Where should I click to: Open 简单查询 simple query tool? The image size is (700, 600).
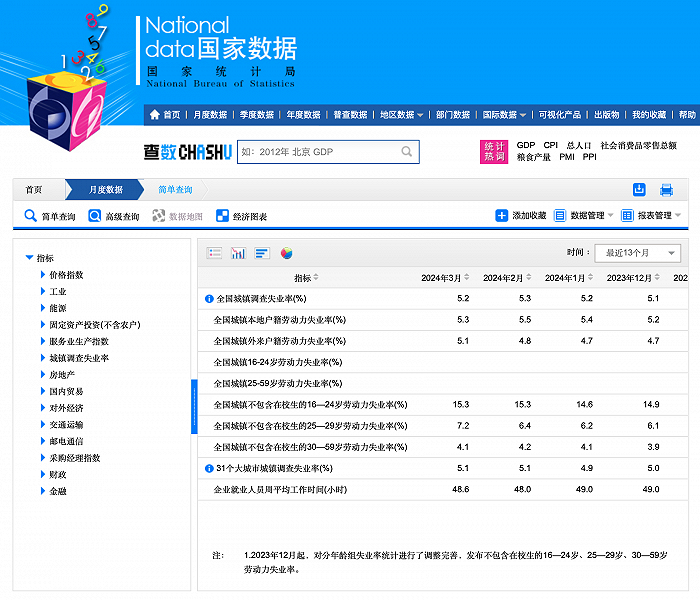(x=50, y=216)
